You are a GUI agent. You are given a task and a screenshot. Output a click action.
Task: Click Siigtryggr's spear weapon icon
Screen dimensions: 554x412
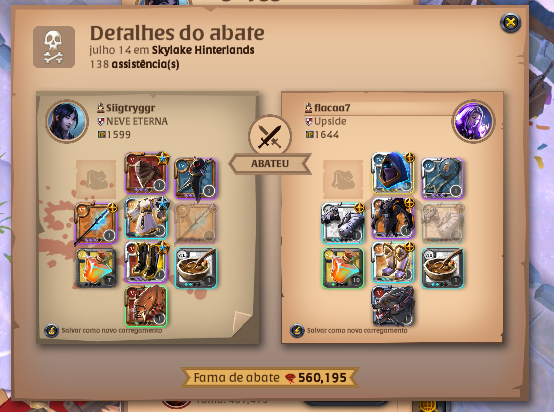tap(96, 223)
